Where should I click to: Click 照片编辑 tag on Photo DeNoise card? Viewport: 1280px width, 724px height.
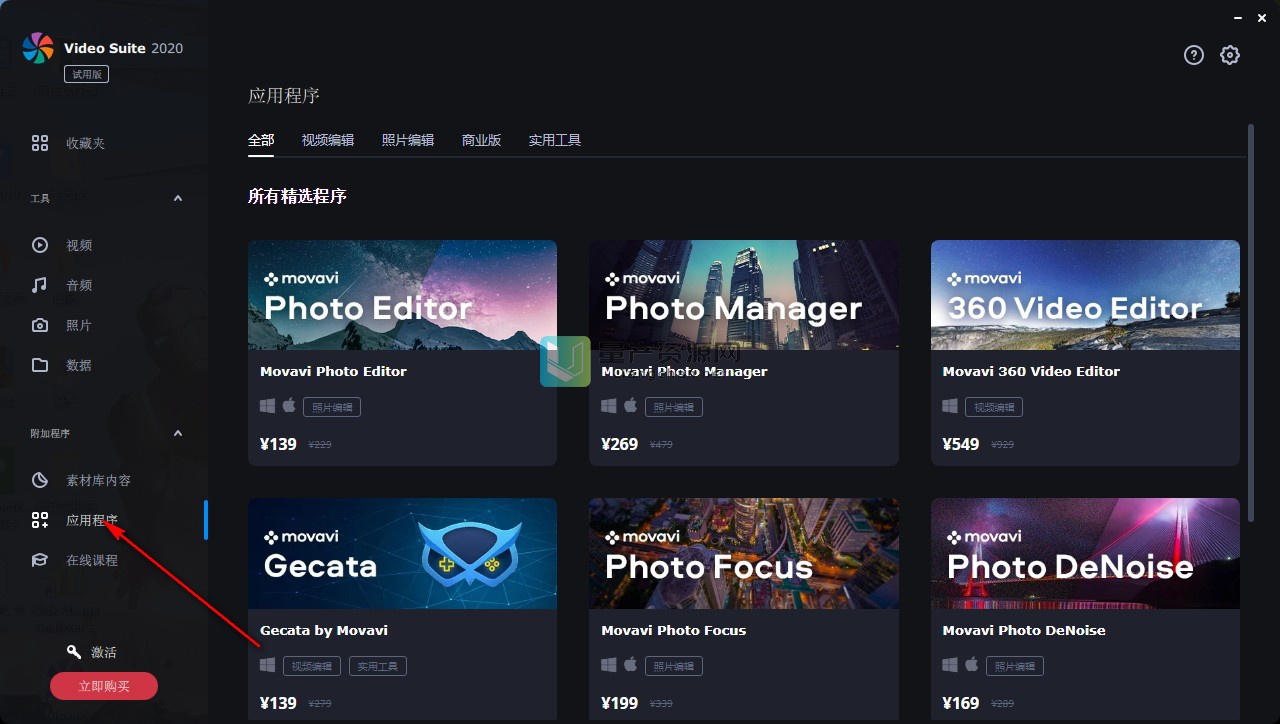tap(1015, 666)
